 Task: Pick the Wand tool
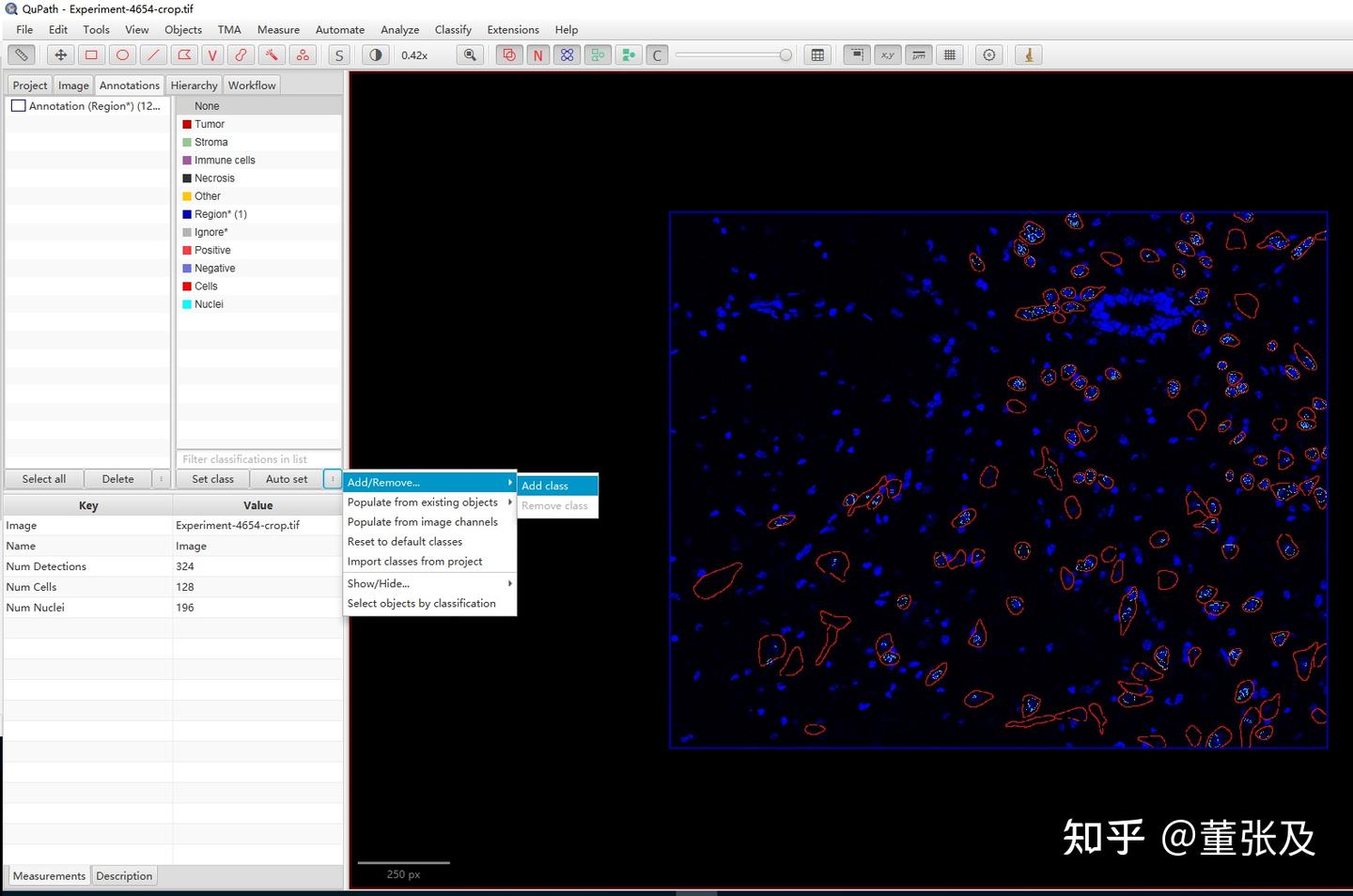pos(272,55)
